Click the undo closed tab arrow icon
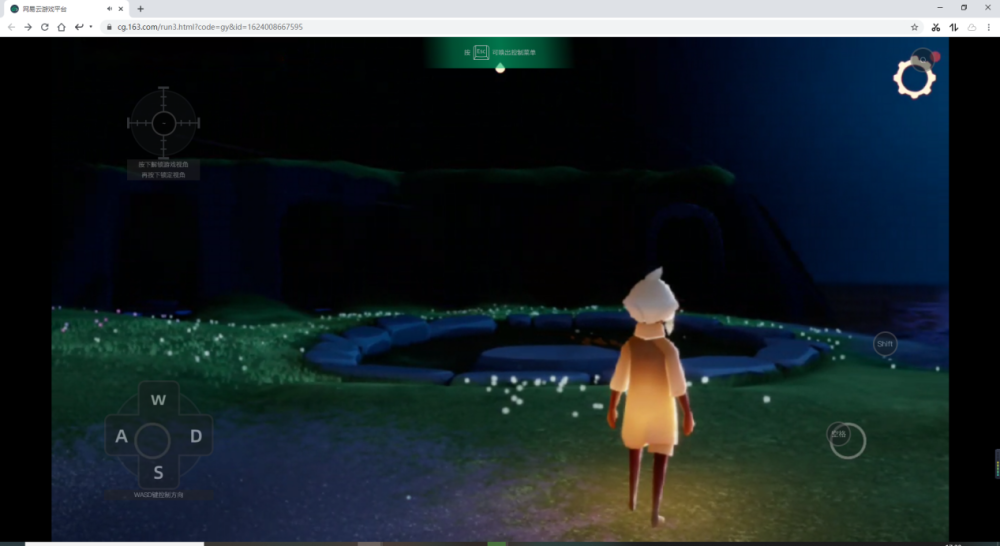 tap(78, 27)
